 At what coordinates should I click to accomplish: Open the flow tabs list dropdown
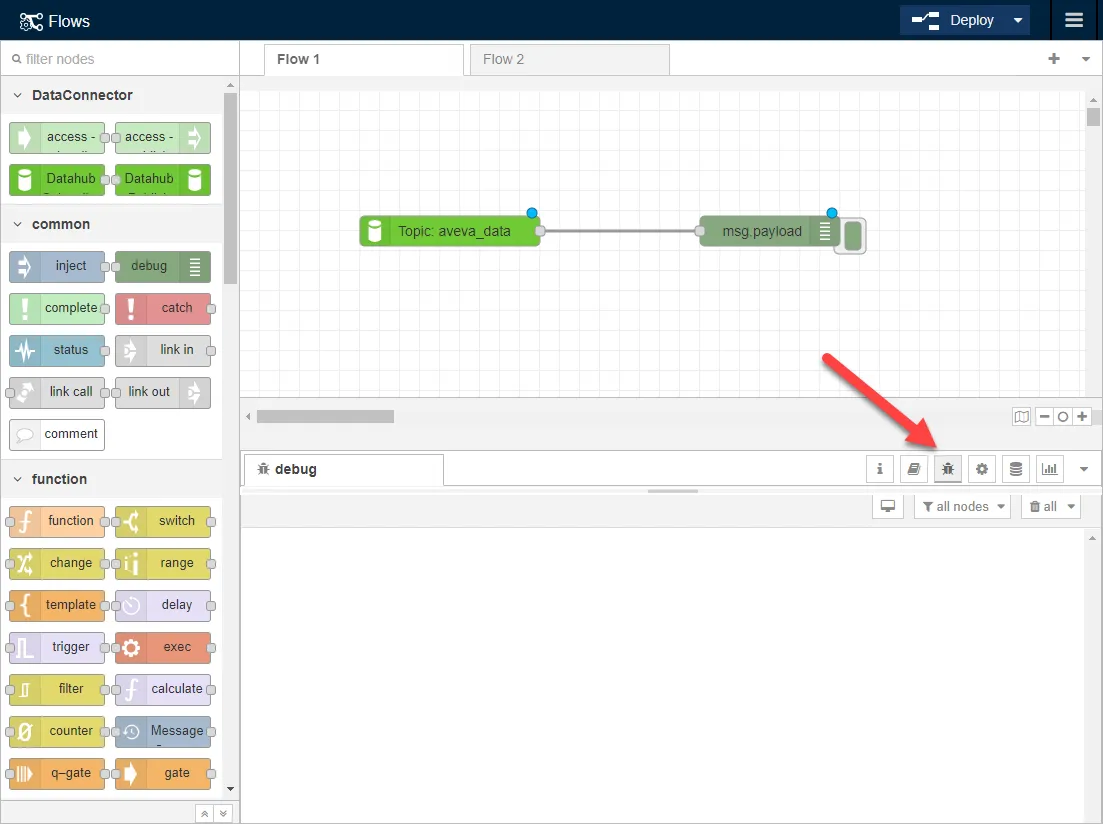pyautogui.click(x=1085, y=59)
